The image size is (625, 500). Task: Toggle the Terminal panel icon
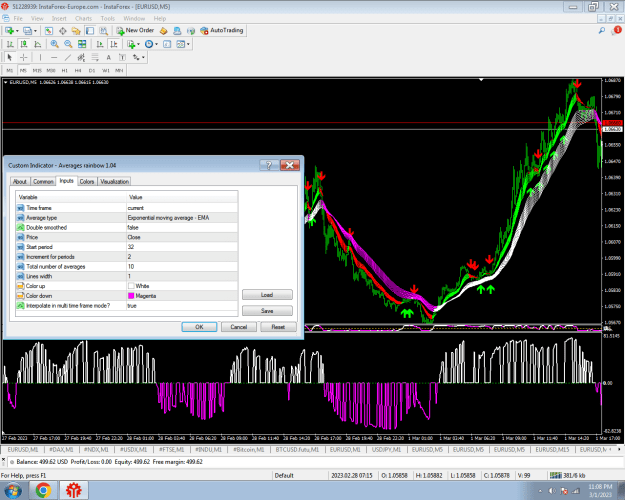click(90, 31)
